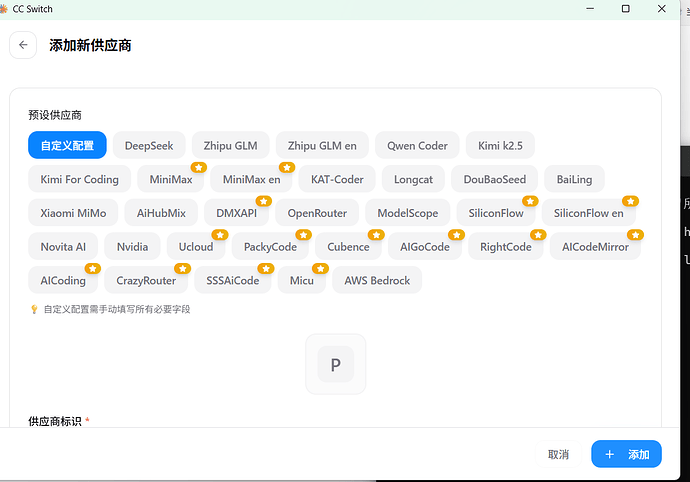
Task: Click the star badge on Ucloud
Action: (220, 235)
